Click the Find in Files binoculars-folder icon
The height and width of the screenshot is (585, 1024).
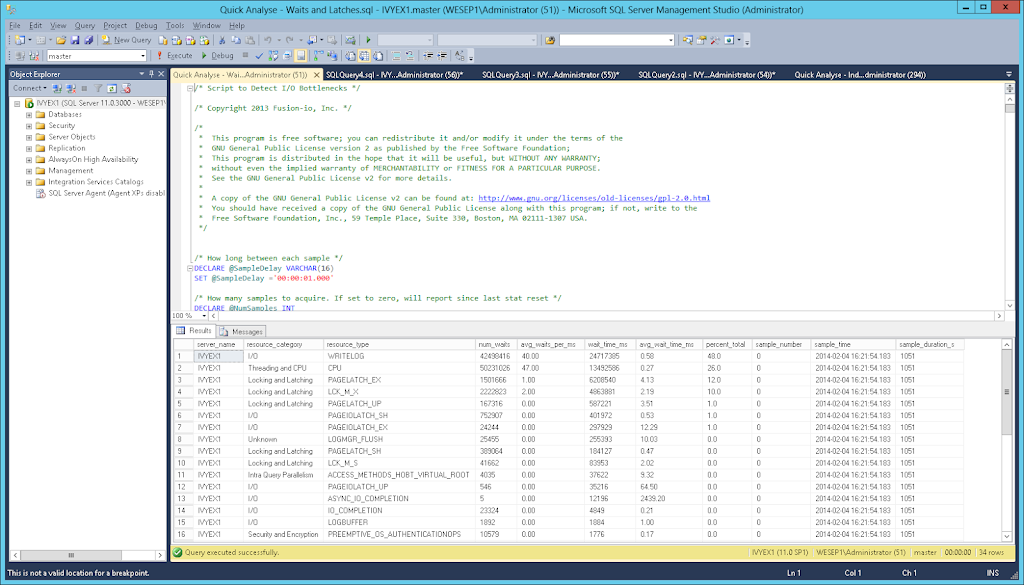550,40
